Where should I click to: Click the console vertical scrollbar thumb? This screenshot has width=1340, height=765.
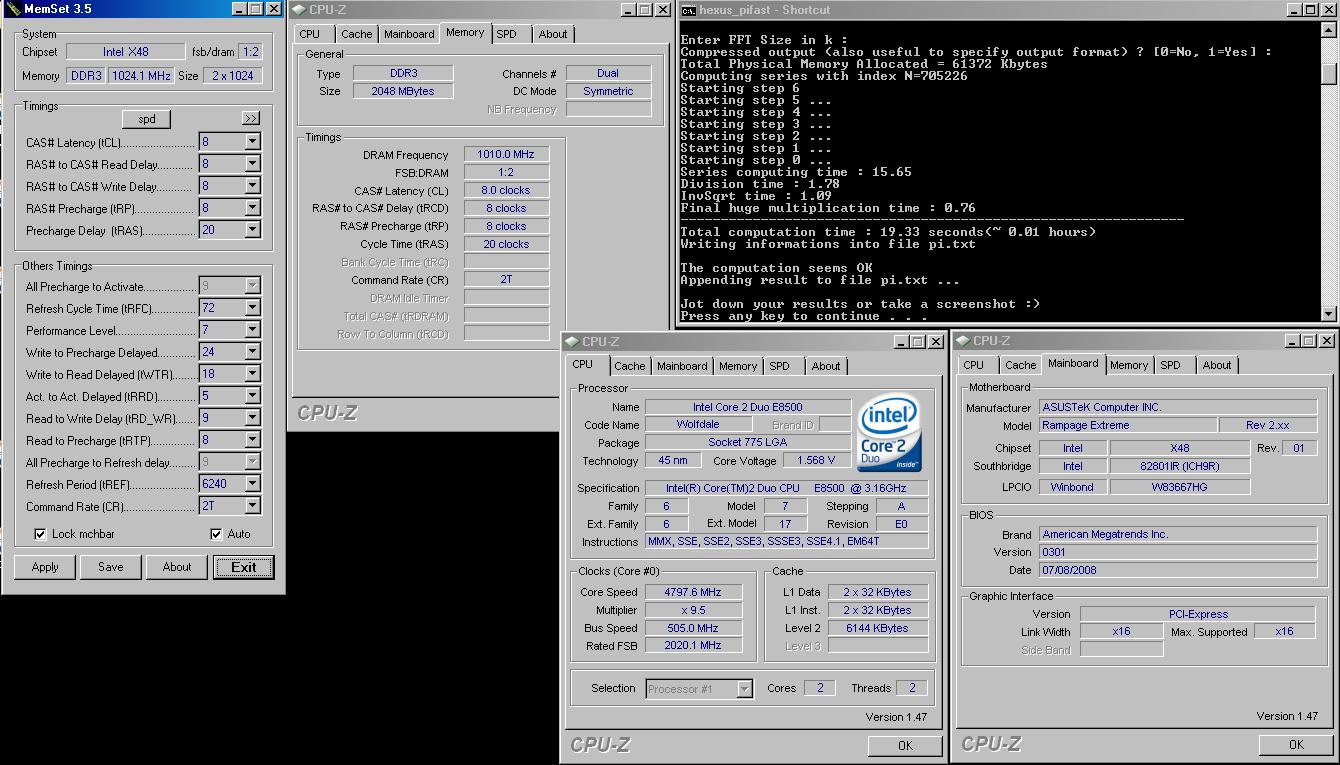[x=1328, y=74]
